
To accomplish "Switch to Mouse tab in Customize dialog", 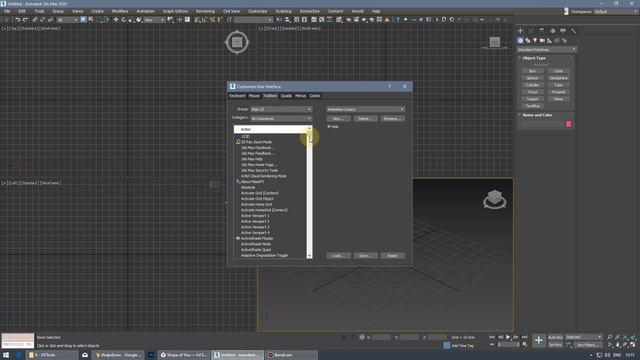I will point(254,96).
